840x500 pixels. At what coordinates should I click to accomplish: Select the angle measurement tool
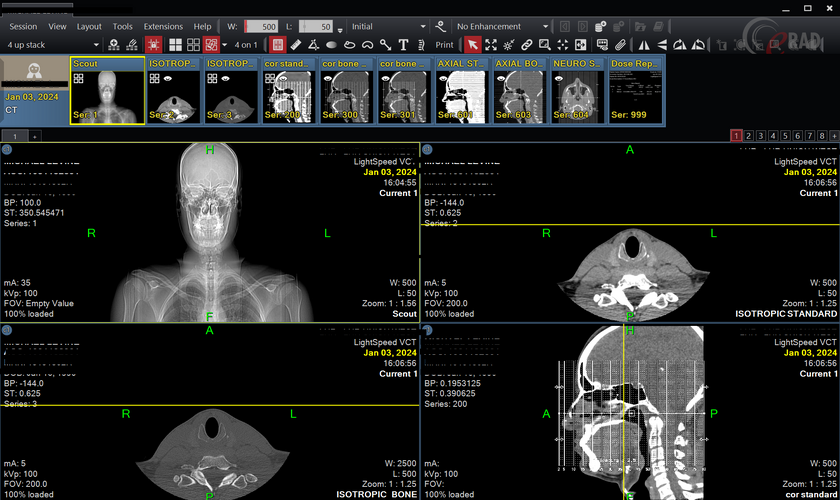click(x=313, y=45)
